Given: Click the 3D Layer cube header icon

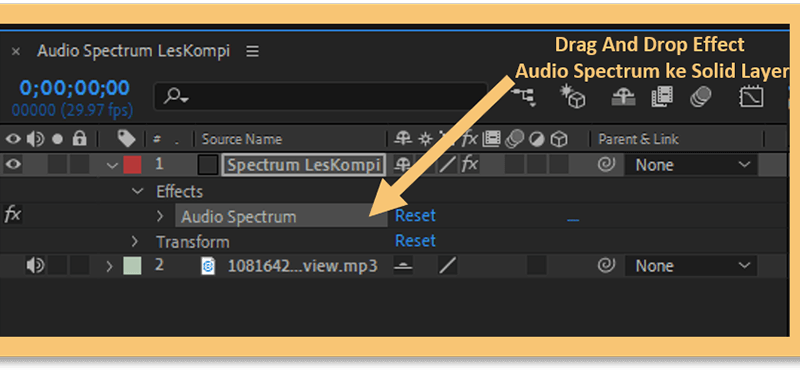Looking at the screenshot, I should tap(560, 139).
